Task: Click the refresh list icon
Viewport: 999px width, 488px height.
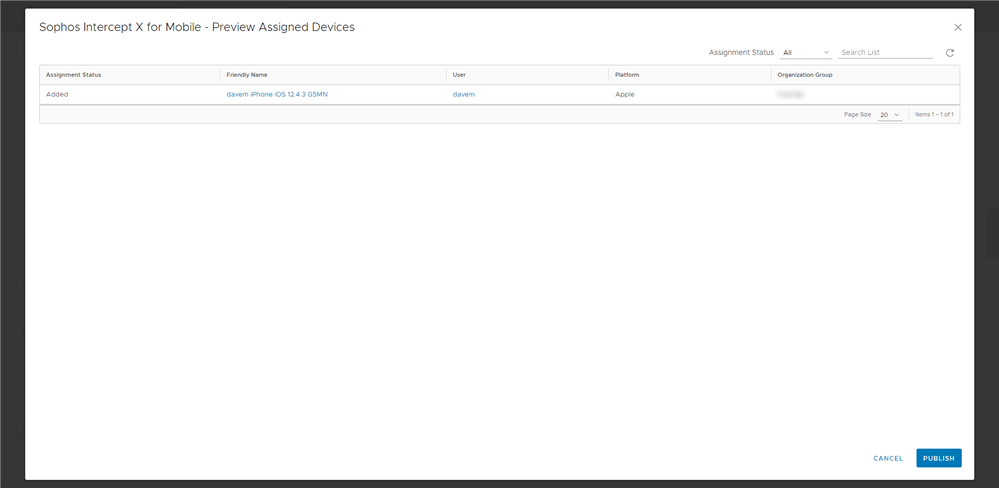Action: click(949, 53)
